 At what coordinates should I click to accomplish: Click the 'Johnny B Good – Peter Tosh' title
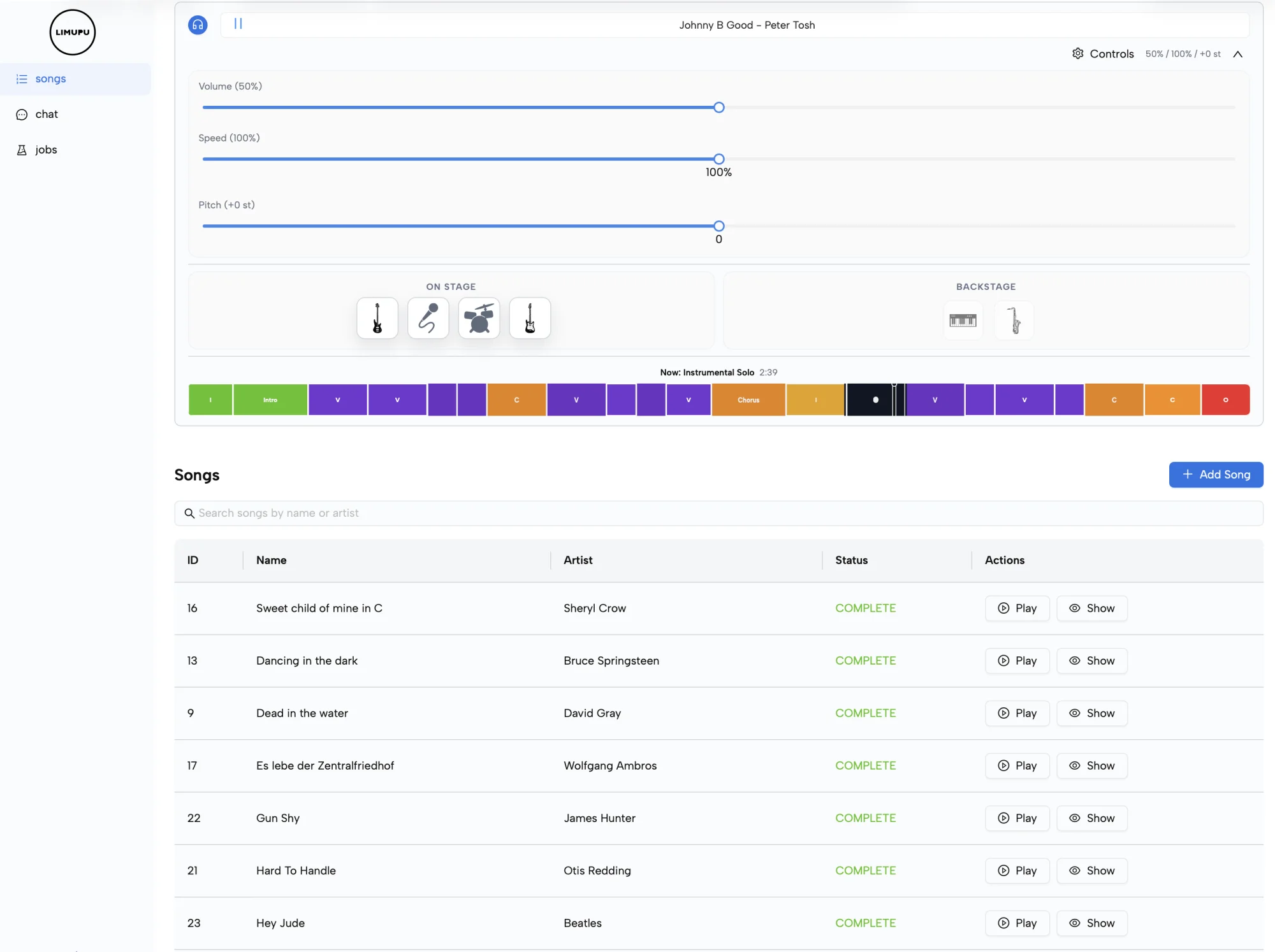point(747,25)
